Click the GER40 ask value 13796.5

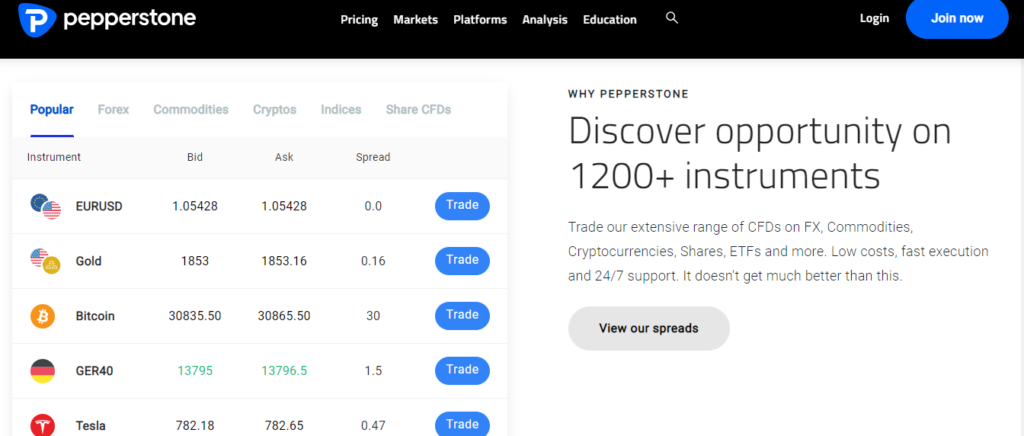click(284, 371)
